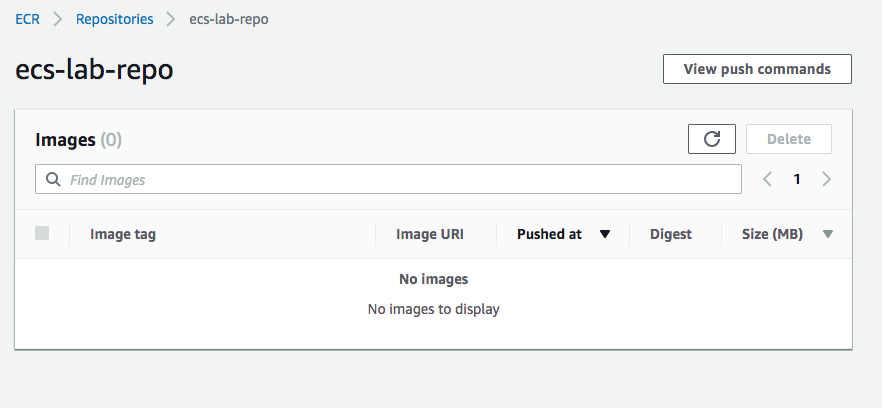Click the Image tag column header

click(123, 234)
